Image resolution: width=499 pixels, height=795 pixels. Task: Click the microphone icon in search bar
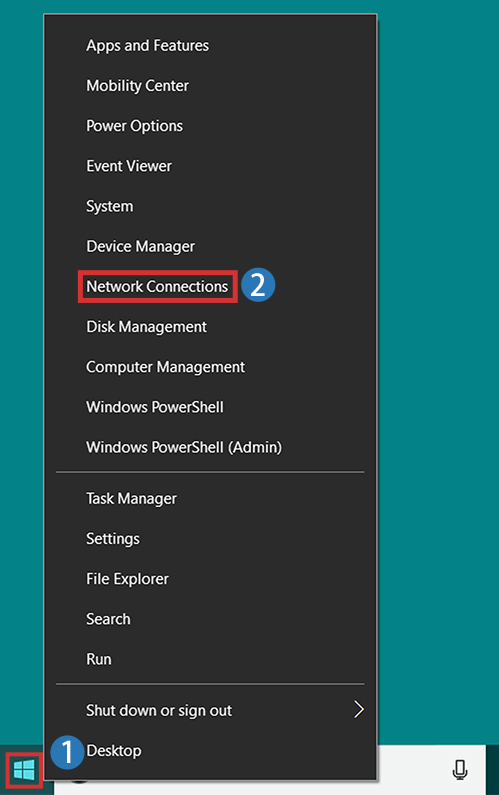point(460,770)
